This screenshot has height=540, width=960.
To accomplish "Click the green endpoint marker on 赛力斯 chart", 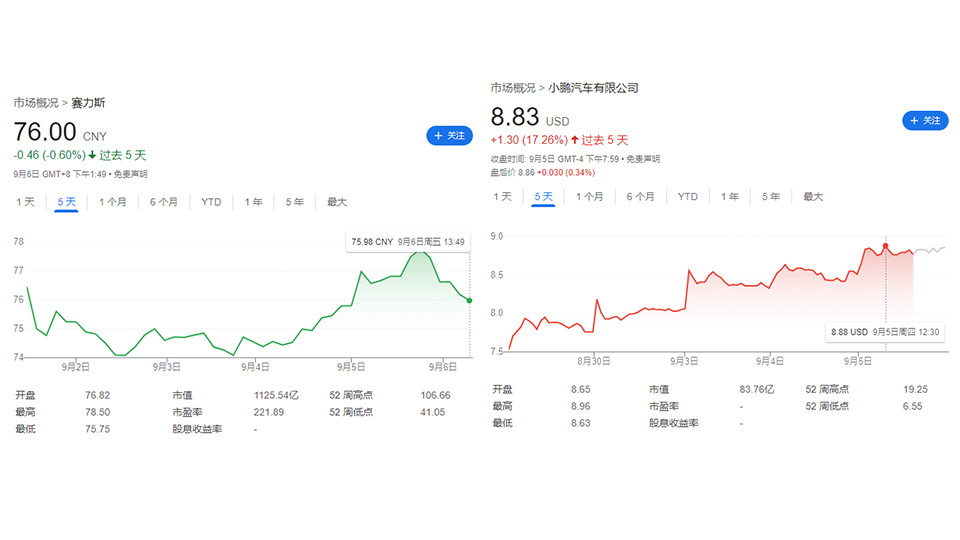I will point(470,301).
